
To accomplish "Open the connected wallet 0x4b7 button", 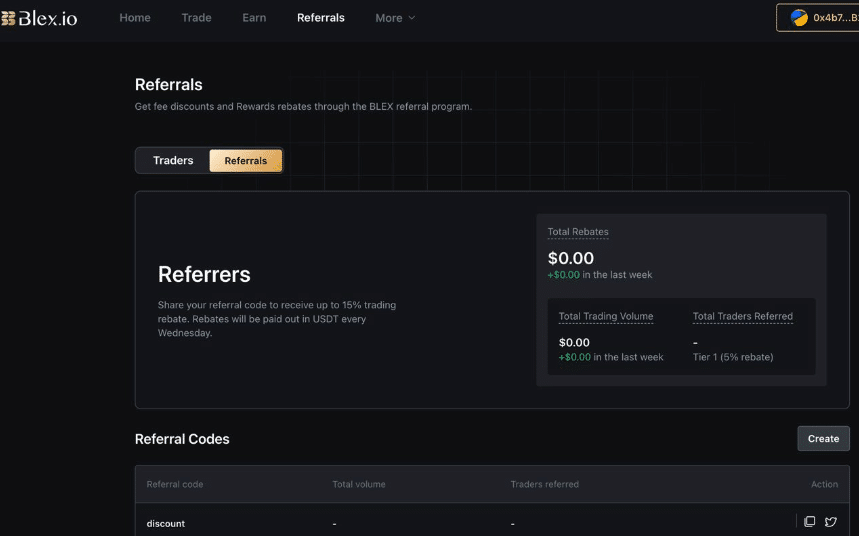I will pyautogui.click(x=817, y=18).
